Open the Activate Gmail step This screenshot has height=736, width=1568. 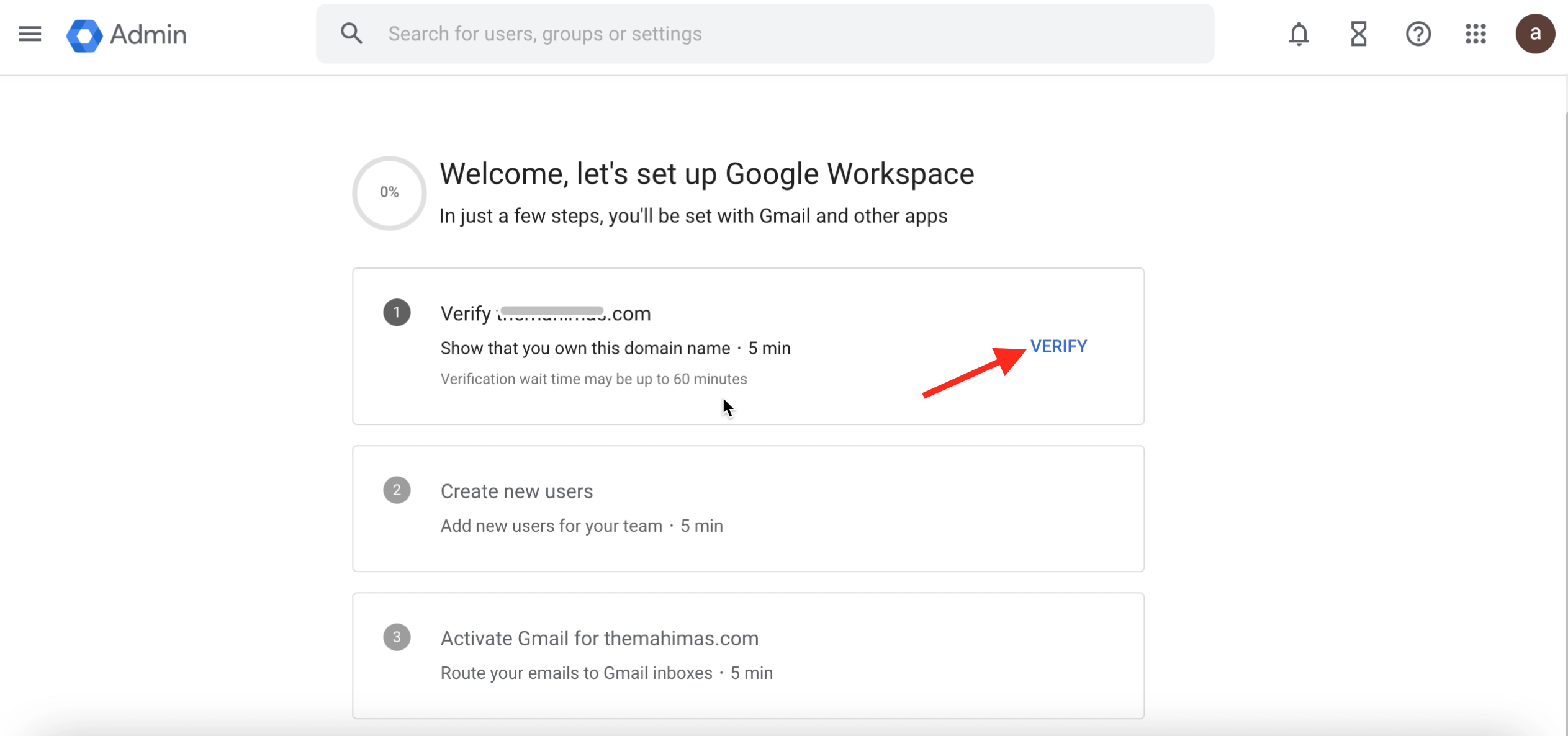(748, 655)
